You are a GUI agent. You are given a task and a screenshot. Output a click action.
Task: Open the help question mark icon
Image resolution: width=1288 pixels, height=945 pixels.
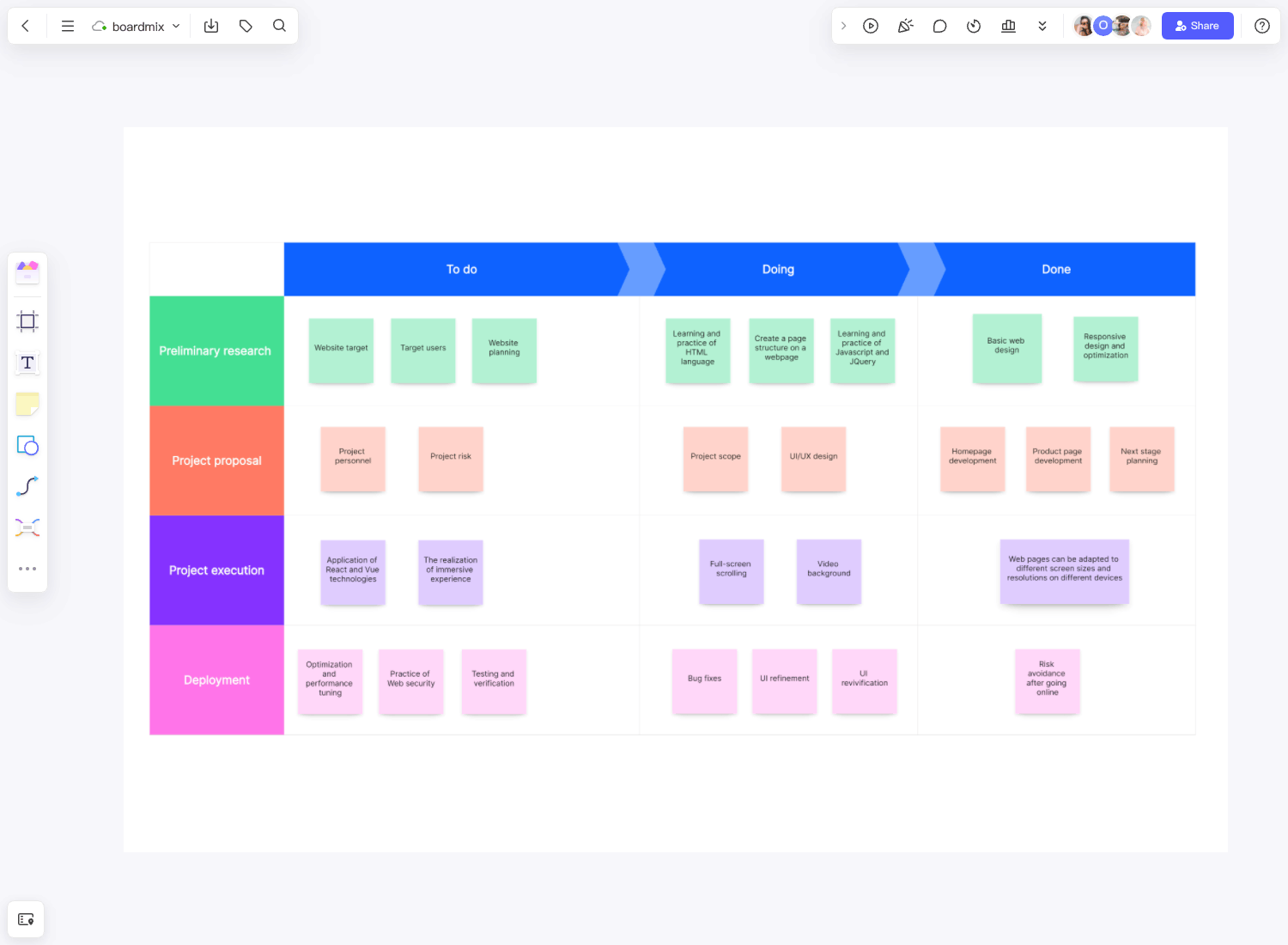(x=1262, y=26)
